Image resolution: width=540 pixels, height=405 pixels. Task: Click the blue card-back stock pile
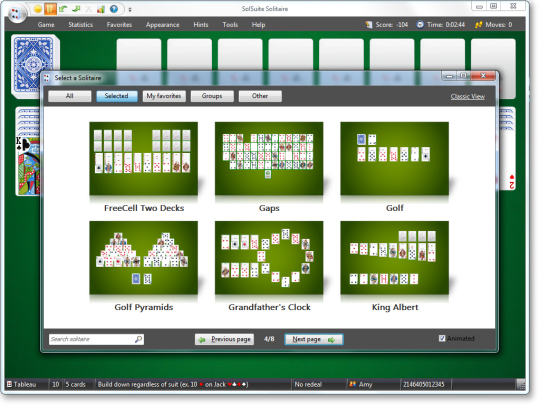coord(33,64)
